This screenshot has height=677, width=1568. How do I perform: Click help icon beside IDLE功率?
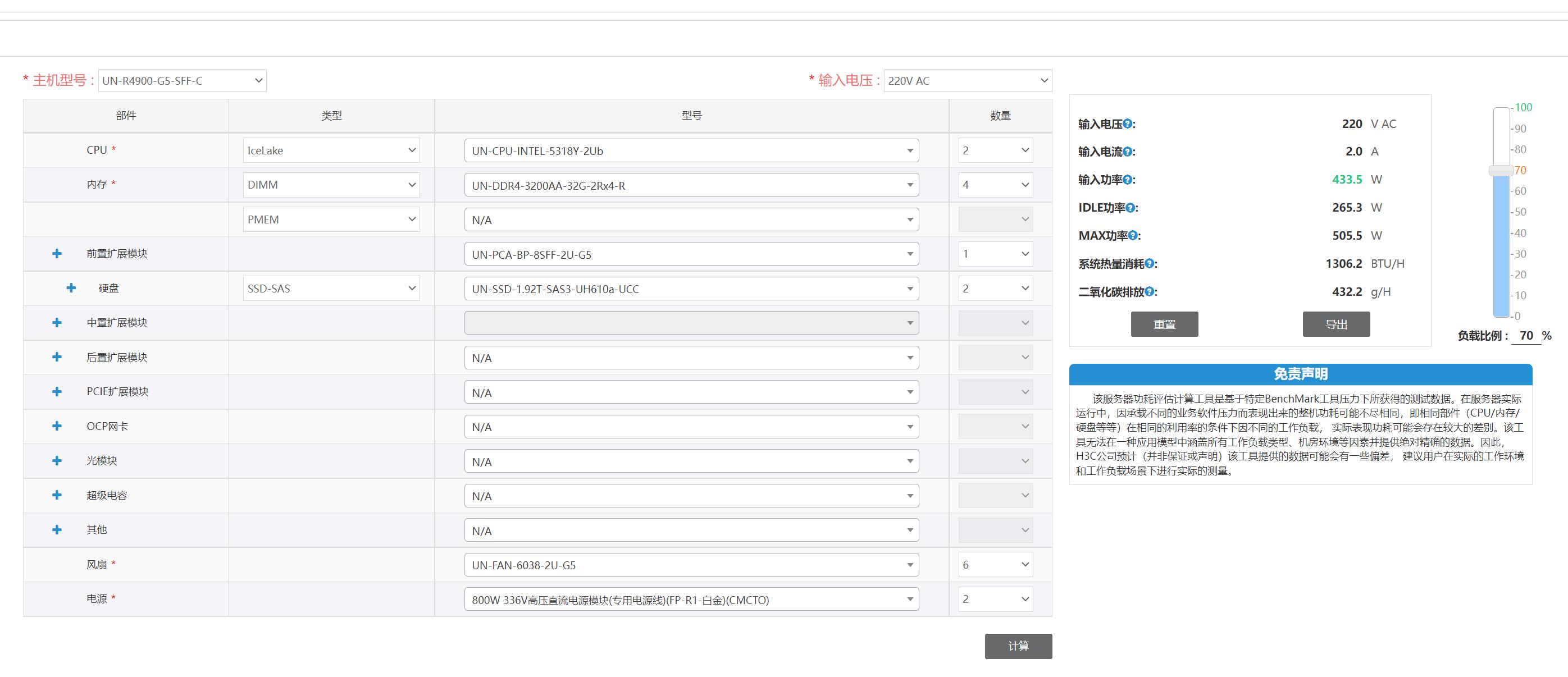(1131, 208)
